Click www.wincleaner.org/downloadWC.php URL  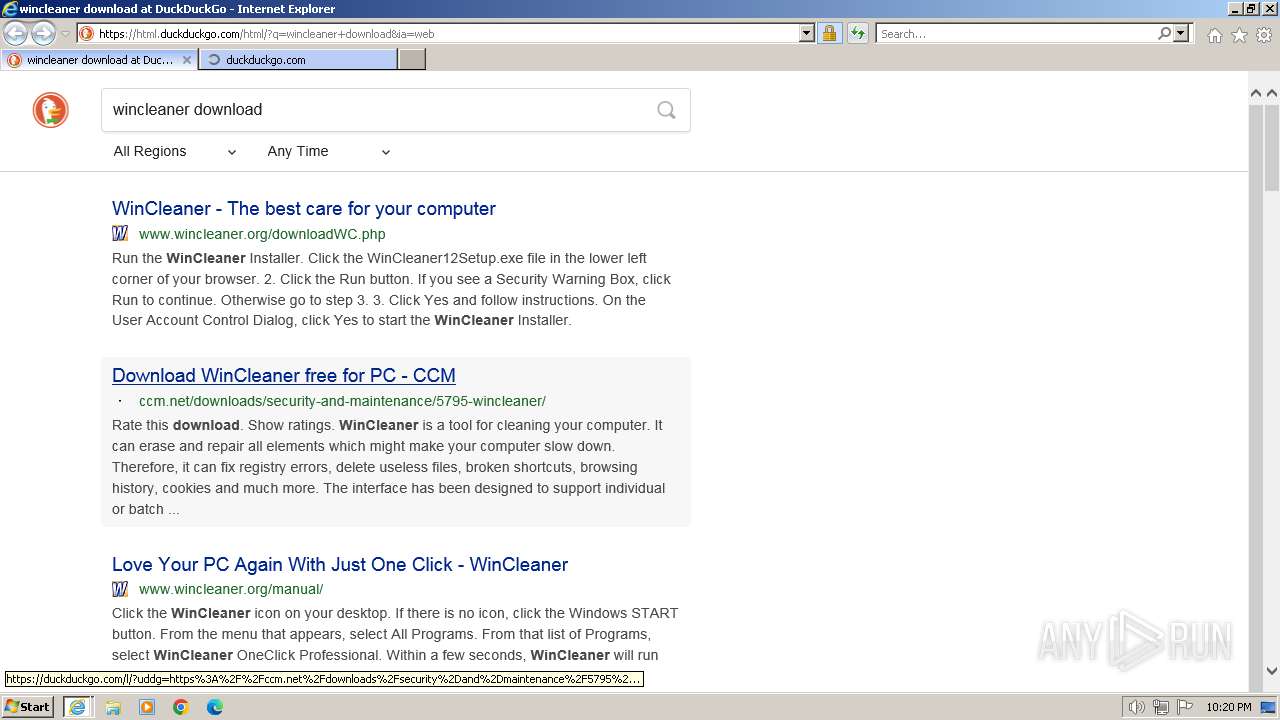[262, 234]
